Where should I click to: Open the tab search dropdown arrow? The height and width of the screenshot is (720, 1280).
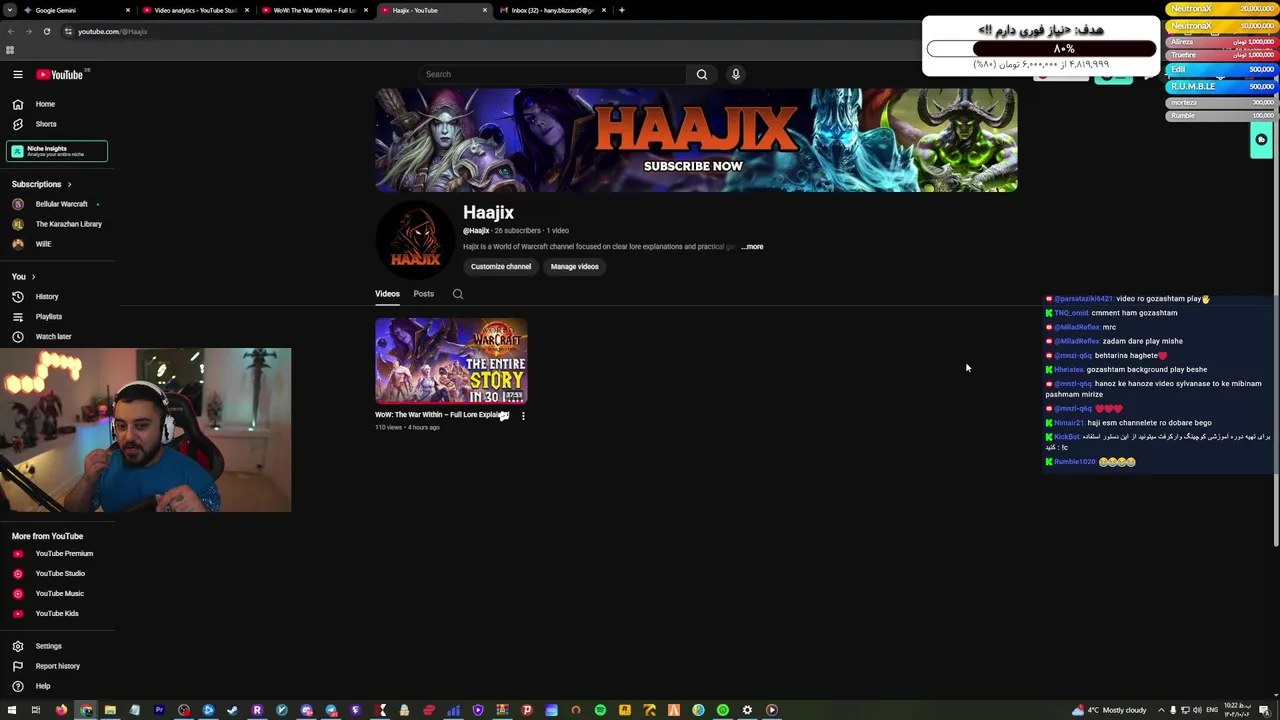click(x=9, y=10)
